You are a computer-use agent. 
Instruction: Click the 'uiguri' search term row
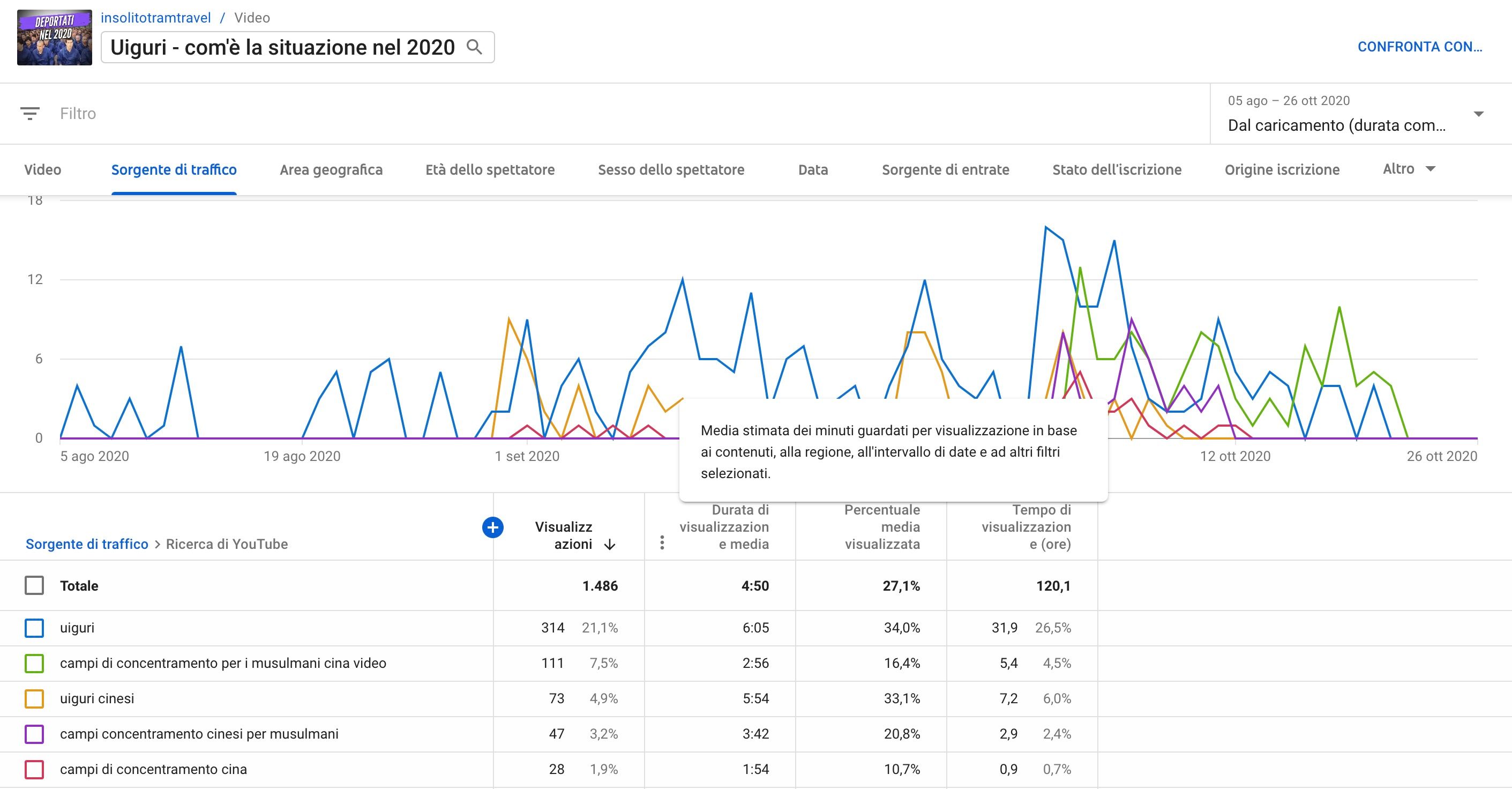77,628
